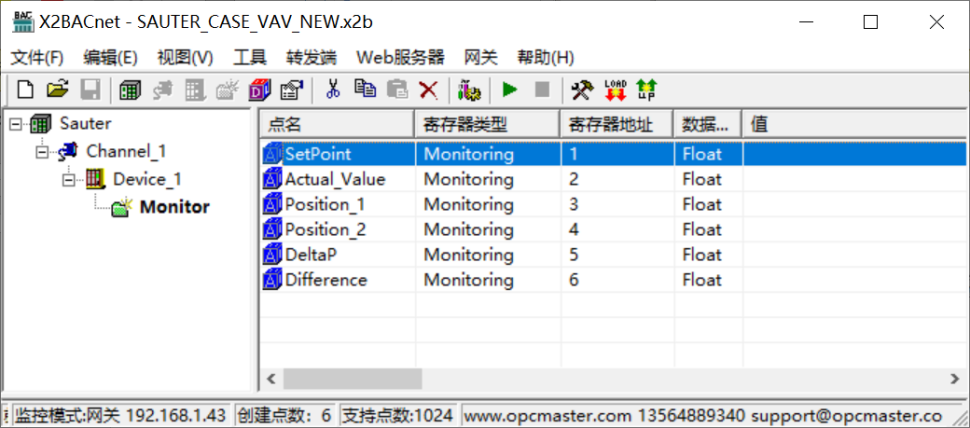Viewport: 970px width, 428px height.
Task: Click the gray Stop square icon
Action: click(542, 90)
